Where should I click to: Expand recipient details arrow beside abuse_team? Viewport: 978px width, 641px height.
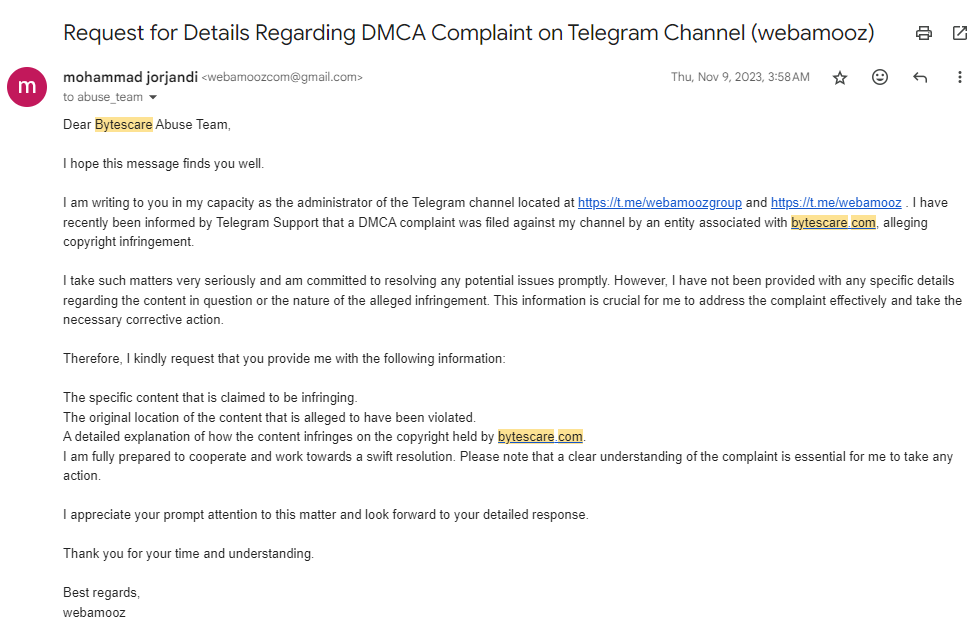point(153,98)
